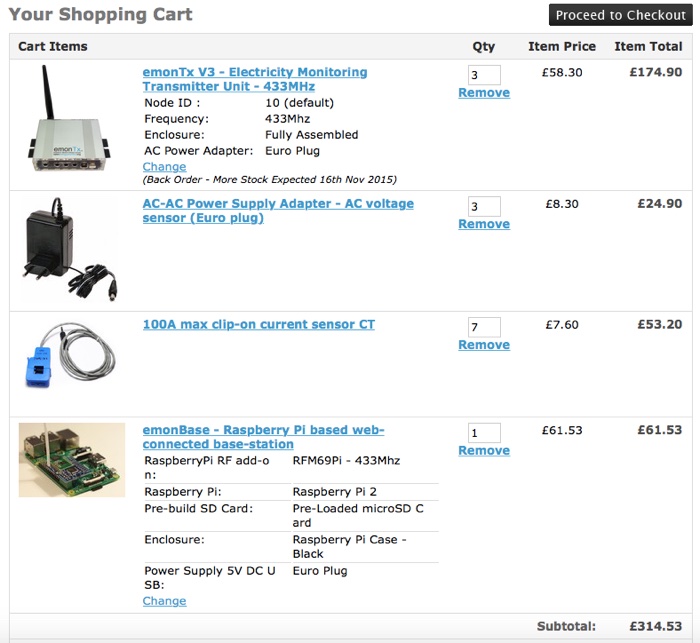
Task: Remove the emonTx V3 item from cart
Action: pyautogui.click(x=484, y=92)
